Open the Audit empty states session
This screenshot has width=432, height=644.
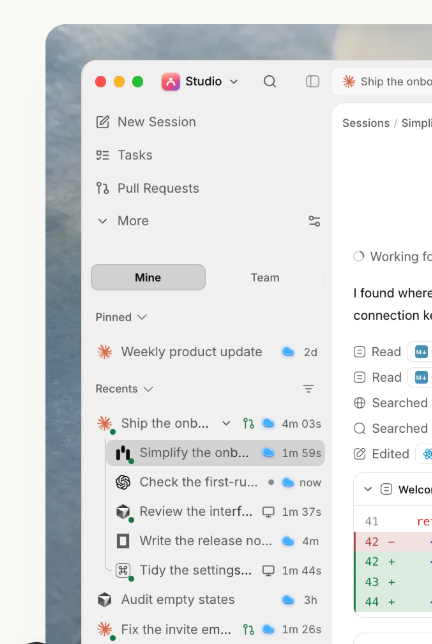click(x=207, y=600)
